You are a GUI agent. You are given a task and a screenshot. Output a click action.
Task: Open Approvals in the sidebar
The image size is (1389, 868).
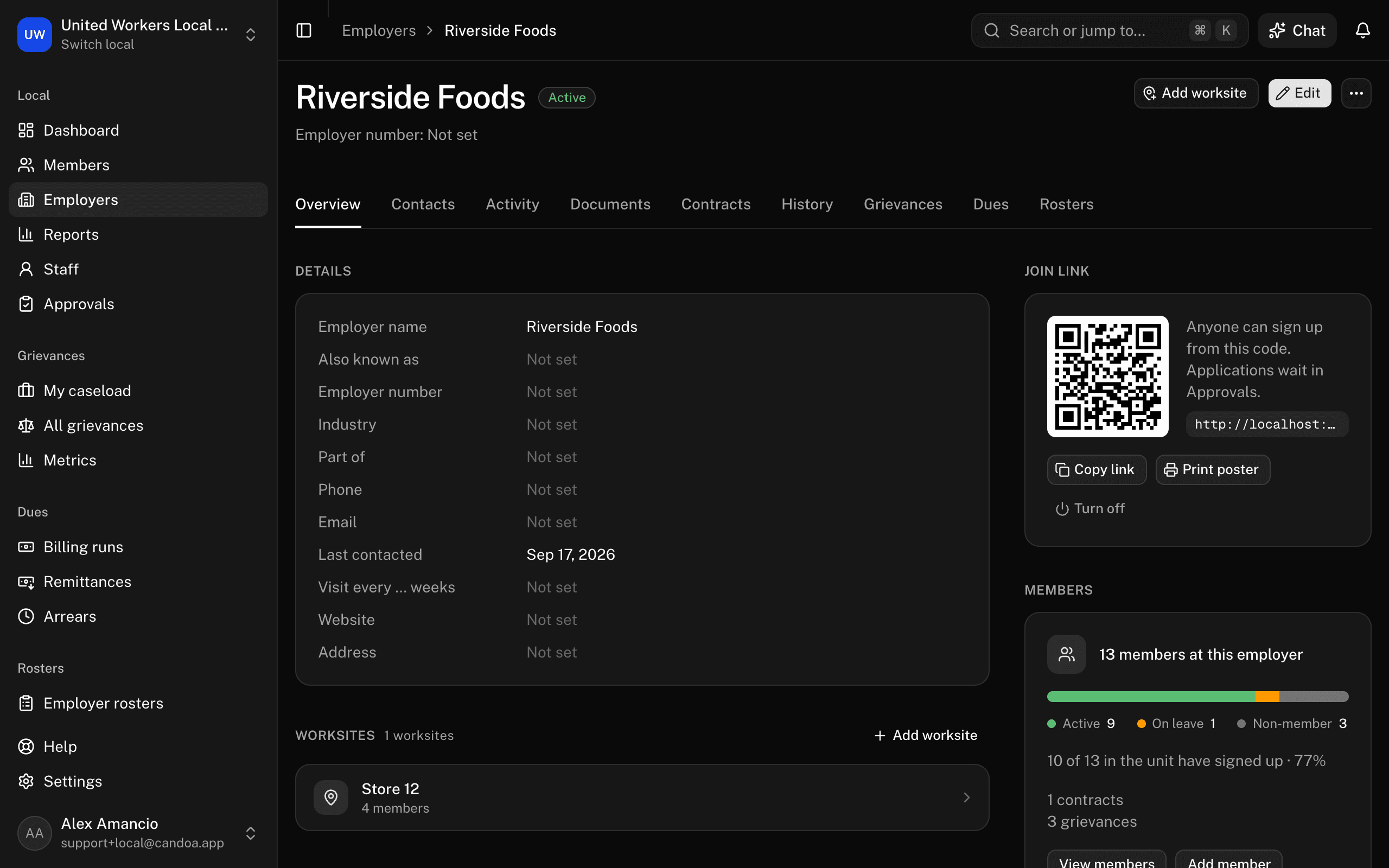coord(138,304)
